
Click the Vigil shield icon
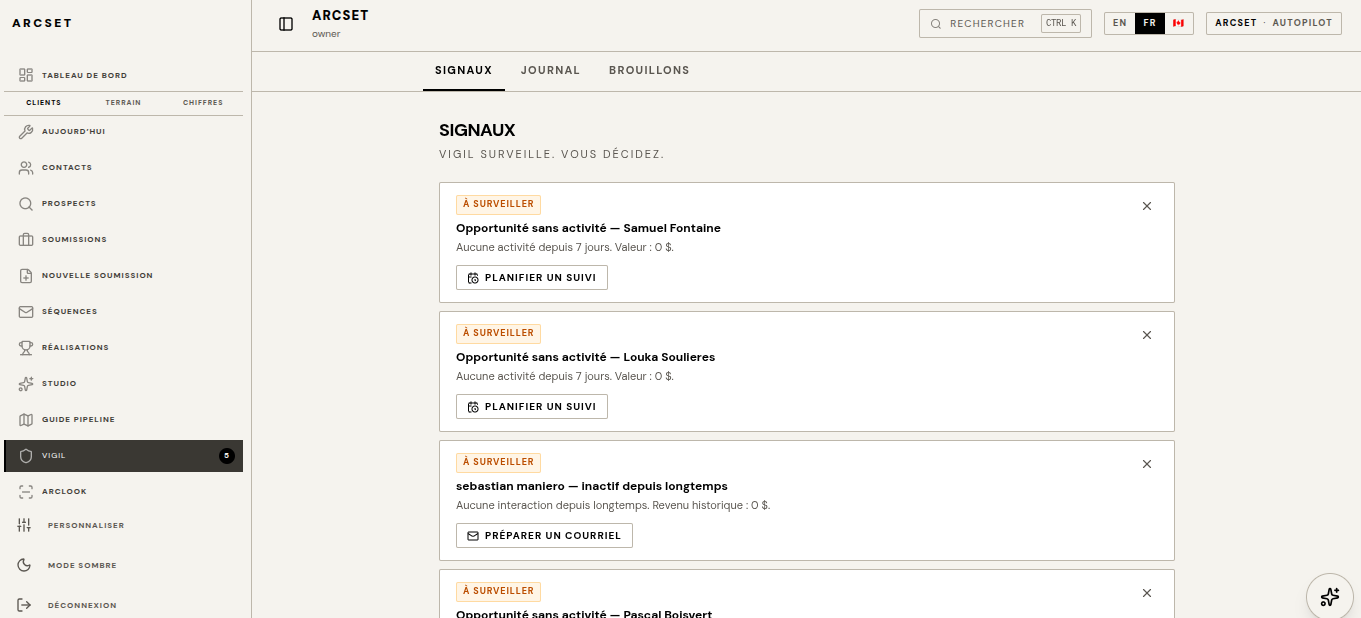pos(26,455)
